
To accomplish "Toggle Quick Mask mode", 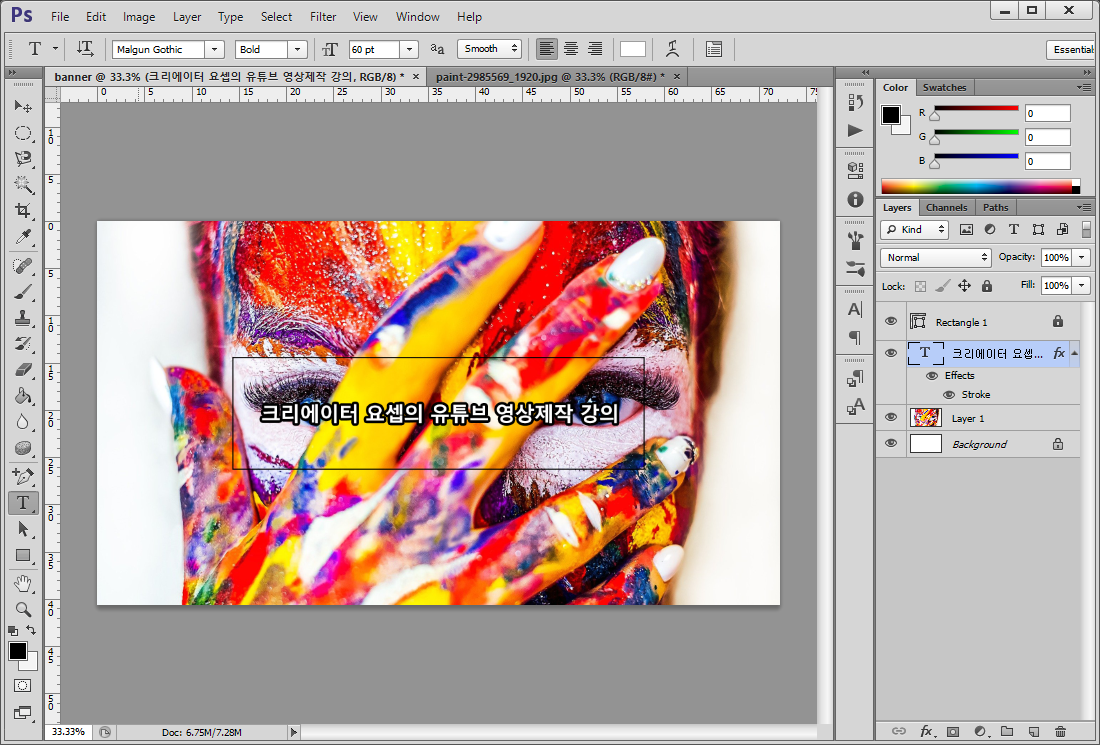I will click(22, 685).
